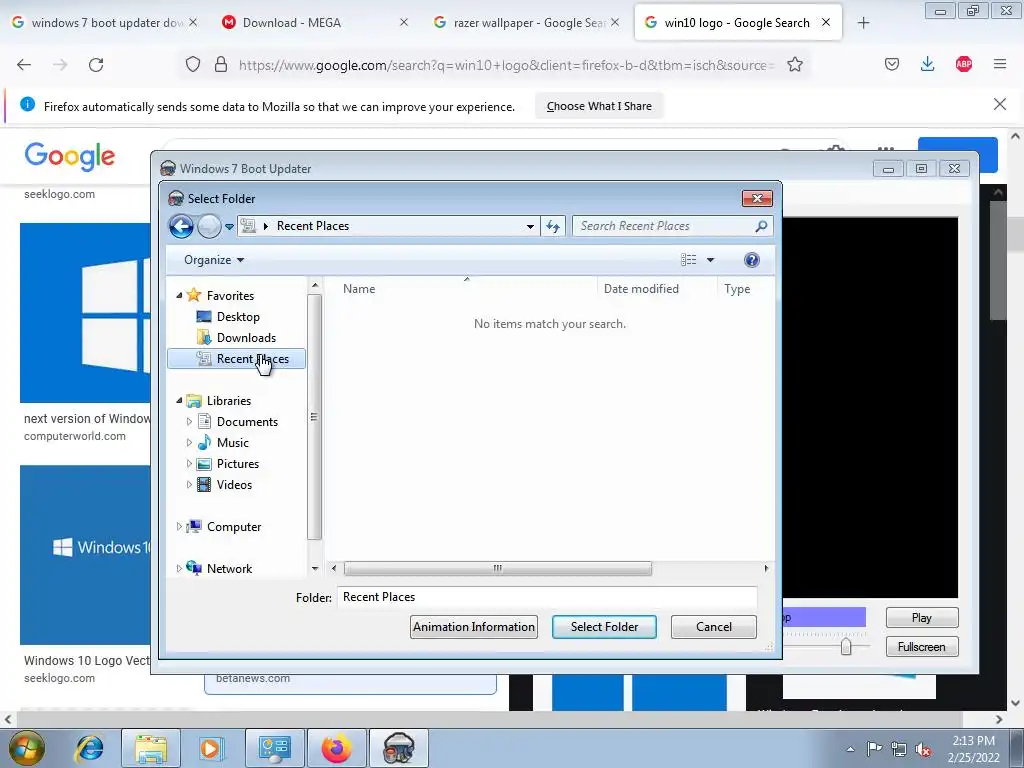Dismiss the Firefox data notification bar
This screenshot has width=1024, height=768.
click(x=1000, y=104)
